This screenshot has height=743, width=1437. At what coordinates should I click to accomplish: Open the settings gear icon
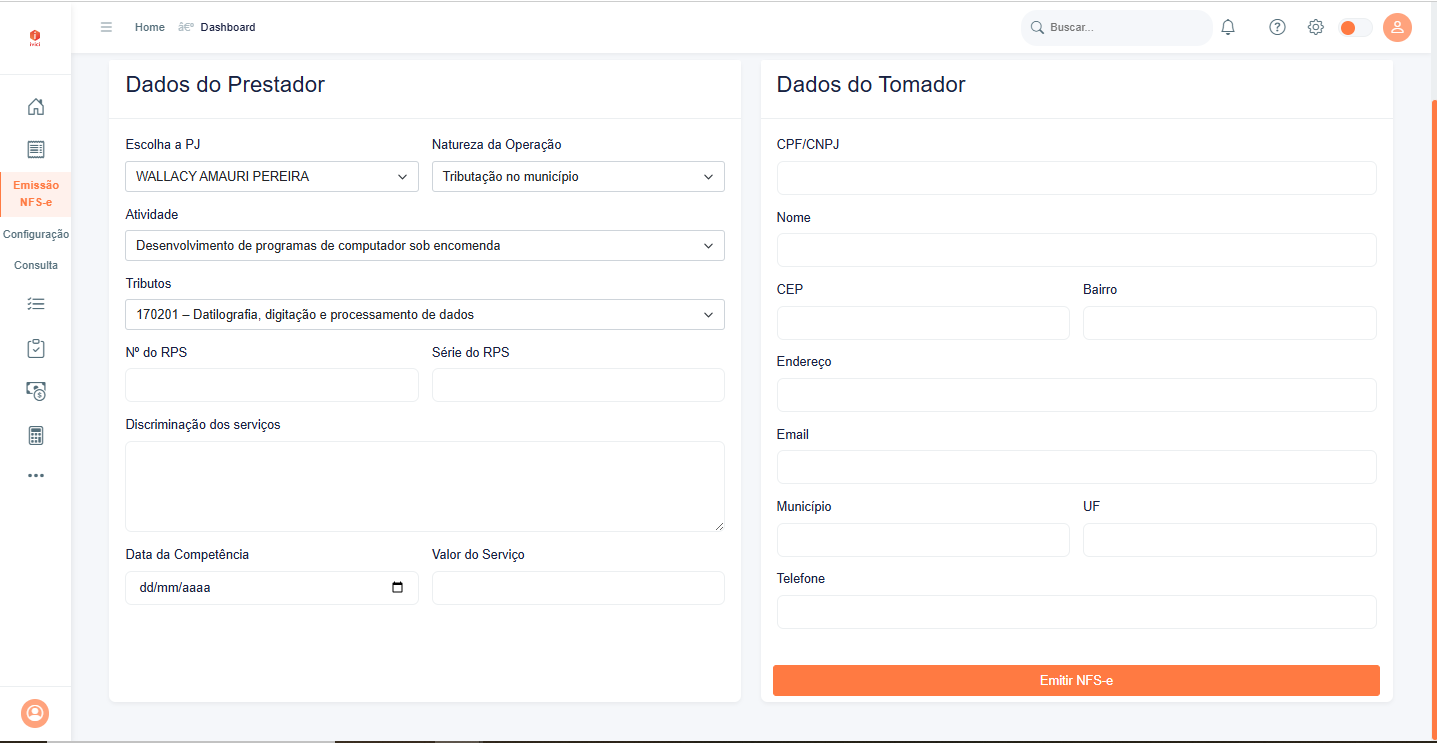(x=1316, y=28)
